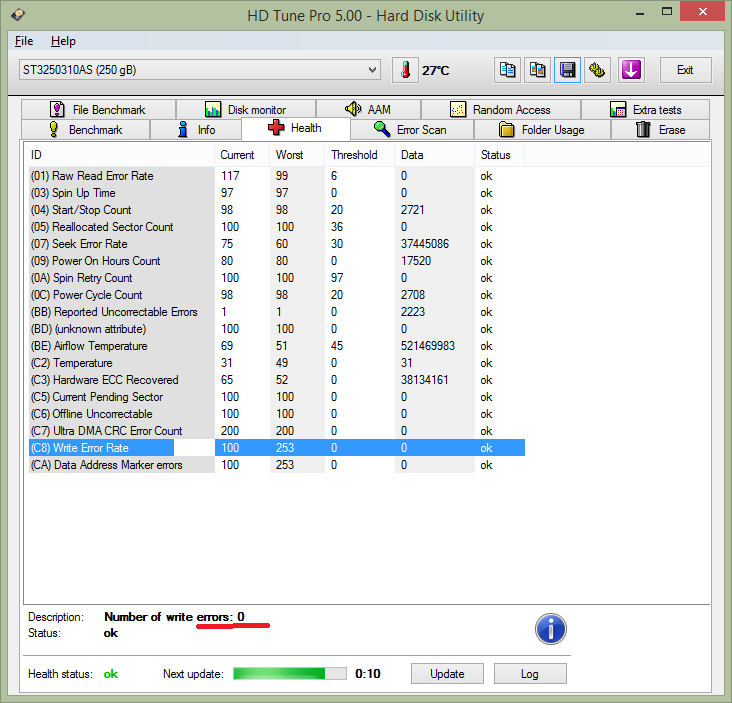Click the Worst column header
Screen dimensions: 732x703
point(297,155)
